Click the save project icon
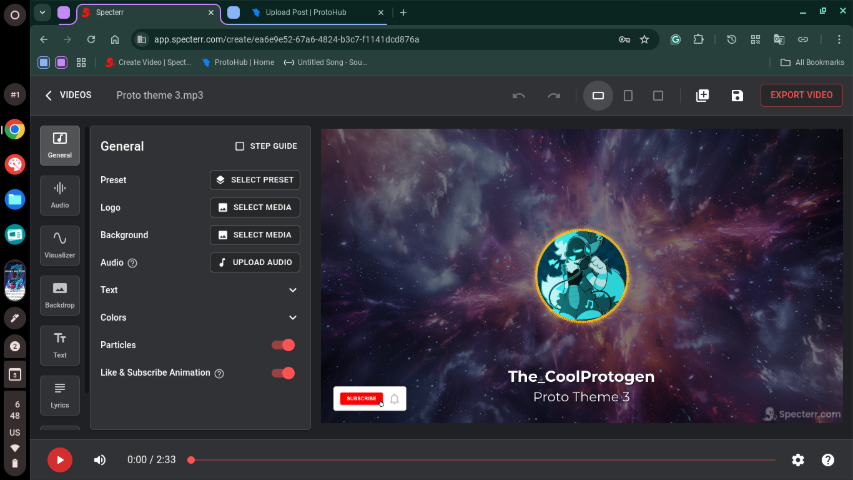 [x=737, y=96]
